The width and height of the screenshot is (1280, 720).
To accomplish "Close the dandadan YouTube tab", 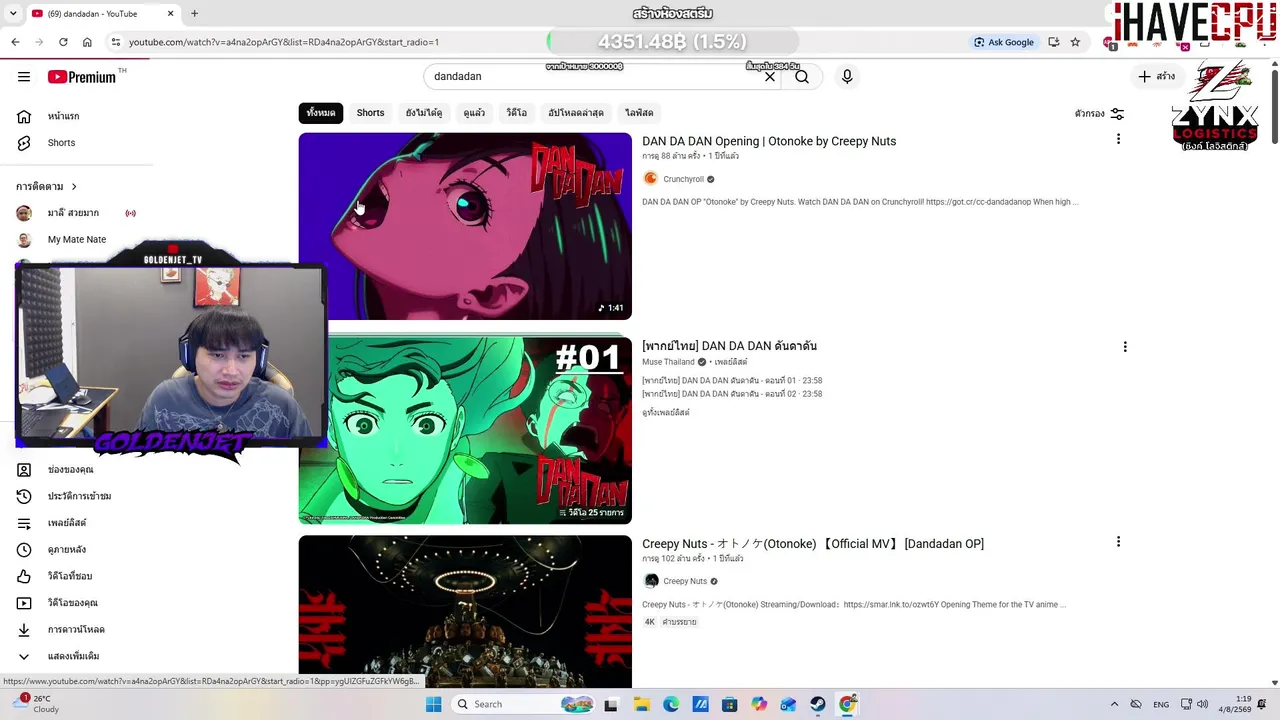I will (x=170, y=14).
